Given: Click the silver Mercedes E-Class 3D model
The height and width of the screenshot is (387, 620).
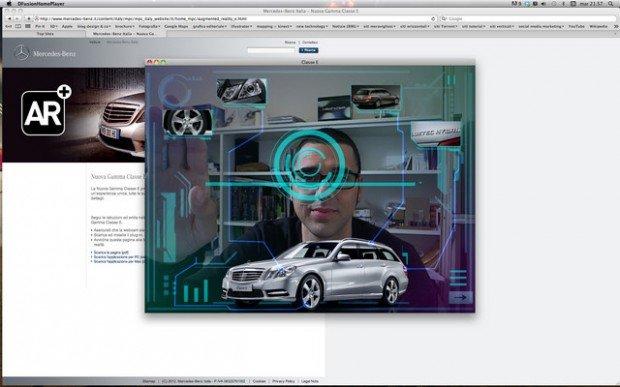Looking at the screenshot, I should [x=315, y=274].
